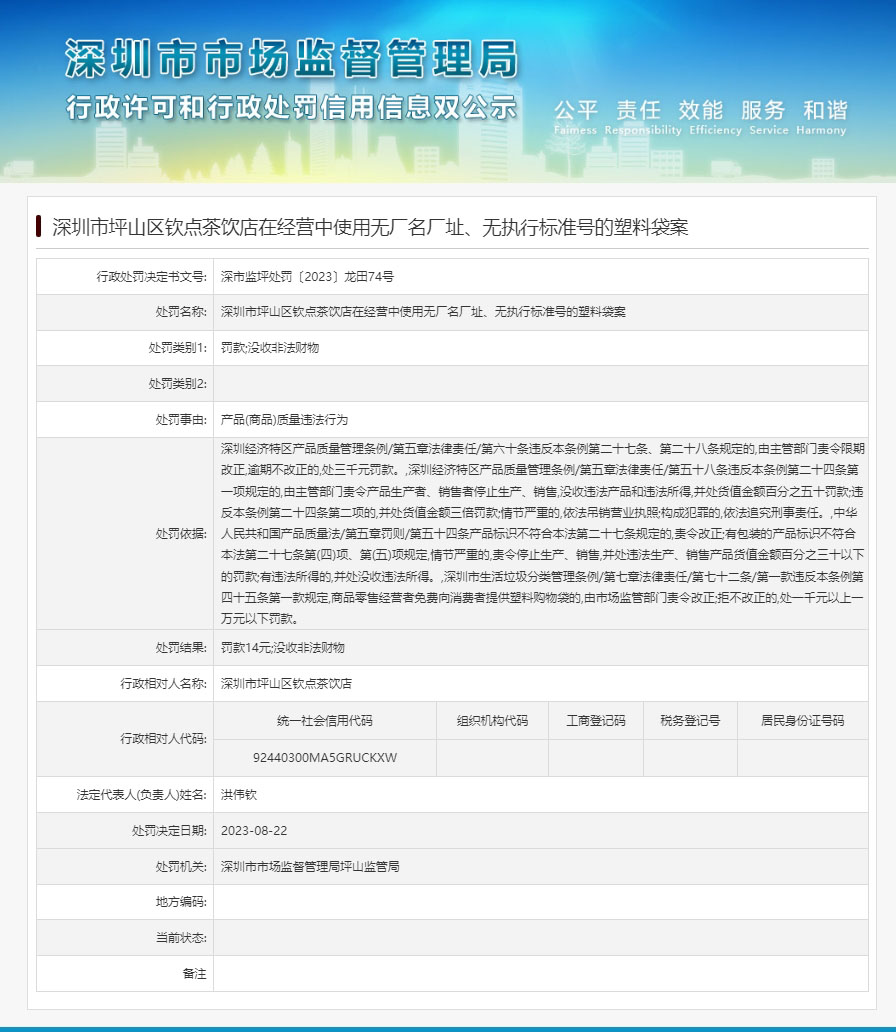Click the "工商登记码" column header
The width and height of the screenshot is (896, 1032).
pos(596,721)
